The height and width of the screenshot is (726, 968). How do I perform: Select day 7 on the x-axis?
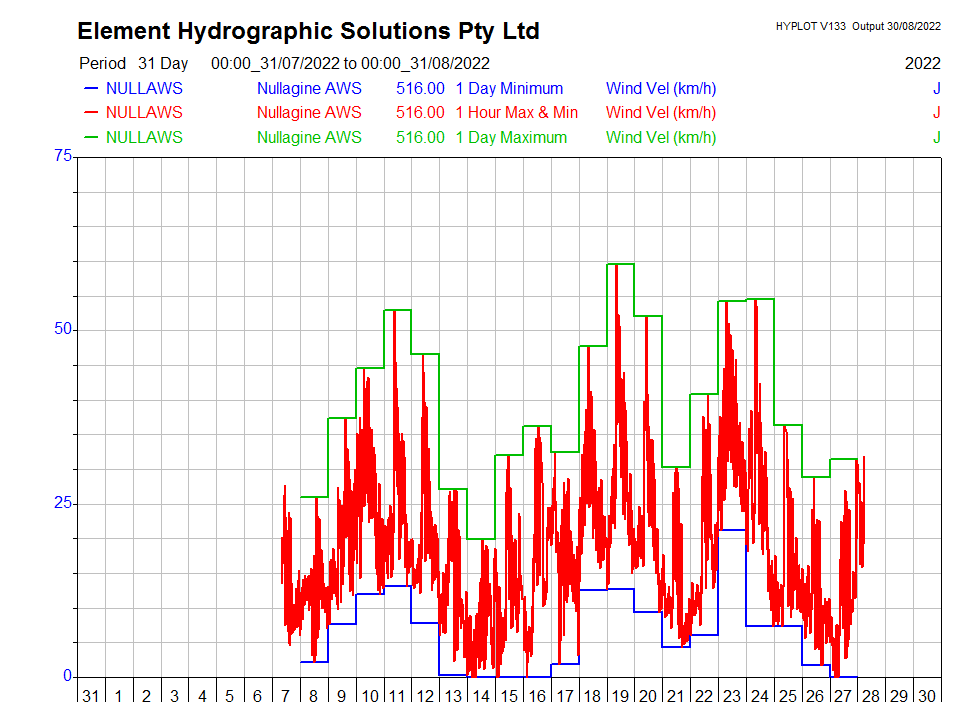[286, 696]
